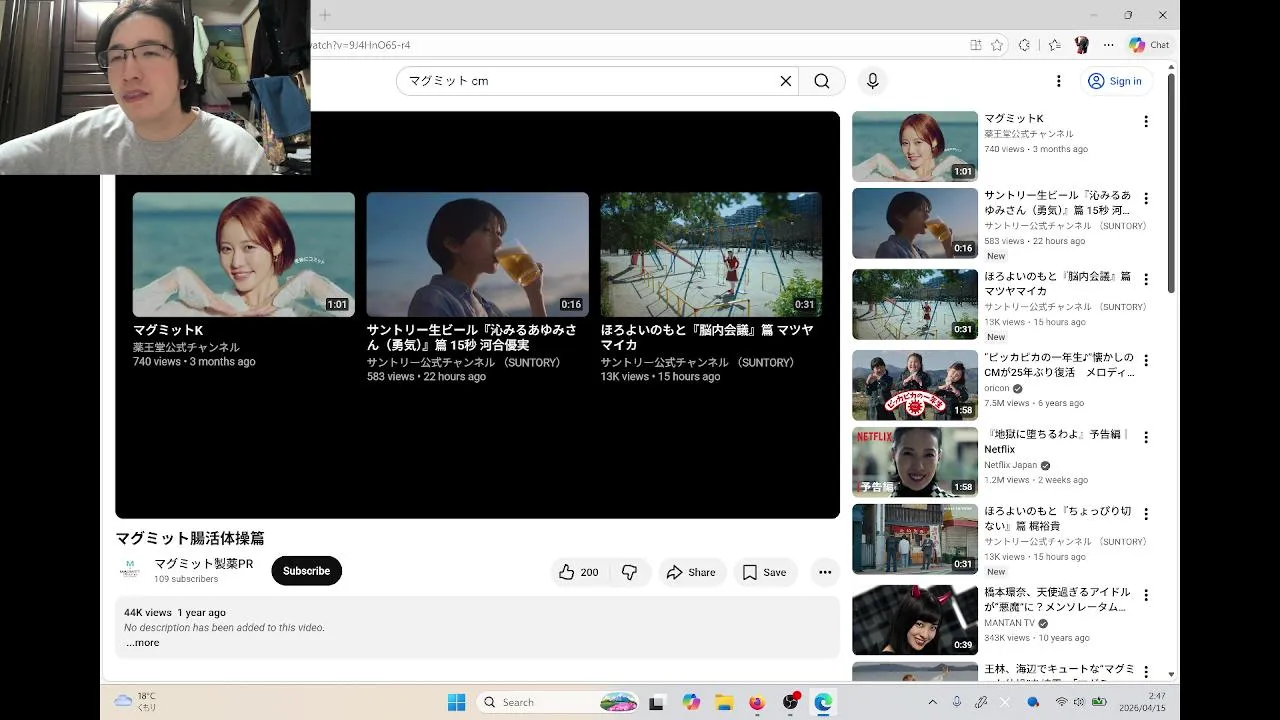Open Copilot Chat in Edge
The height and width of the screenshot is (720, 1280).
click(x=1149, y=45)
